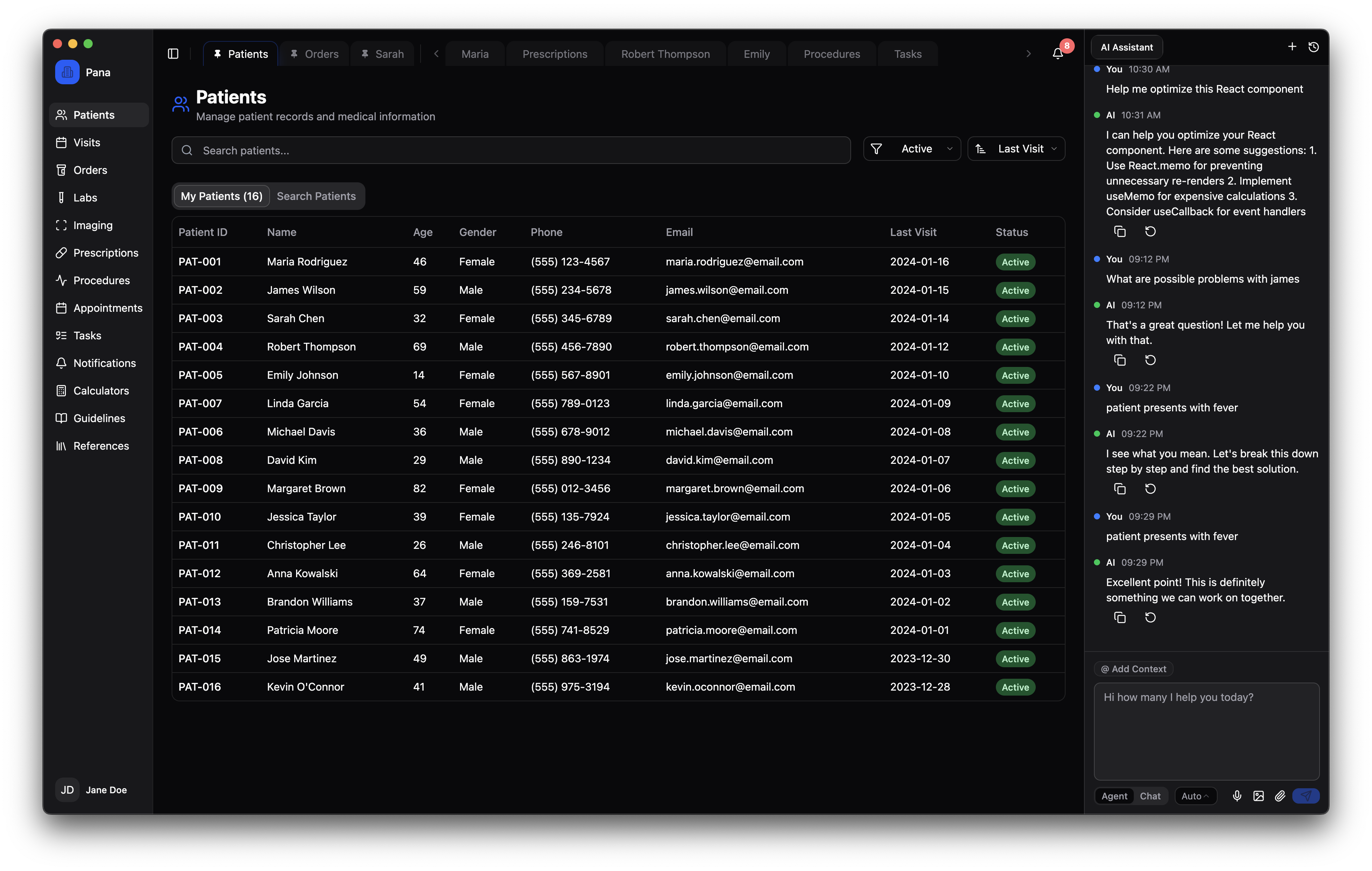This screenshot has height=871, width=1372.
Task: Send message with paper plane button
Action: tap(1306, 796)
